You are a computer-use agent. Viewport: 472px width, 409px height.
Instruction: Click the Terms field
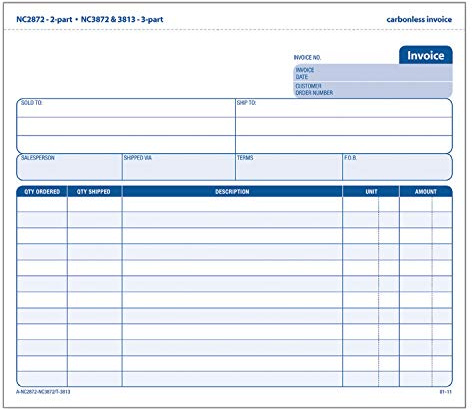(289, 167)
